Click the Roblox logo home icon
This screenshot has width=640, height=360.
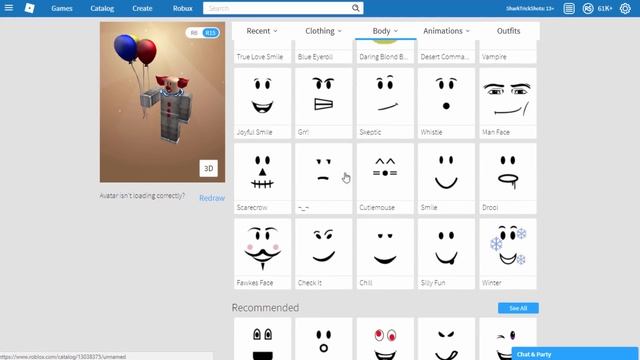(x=29, y=8)
